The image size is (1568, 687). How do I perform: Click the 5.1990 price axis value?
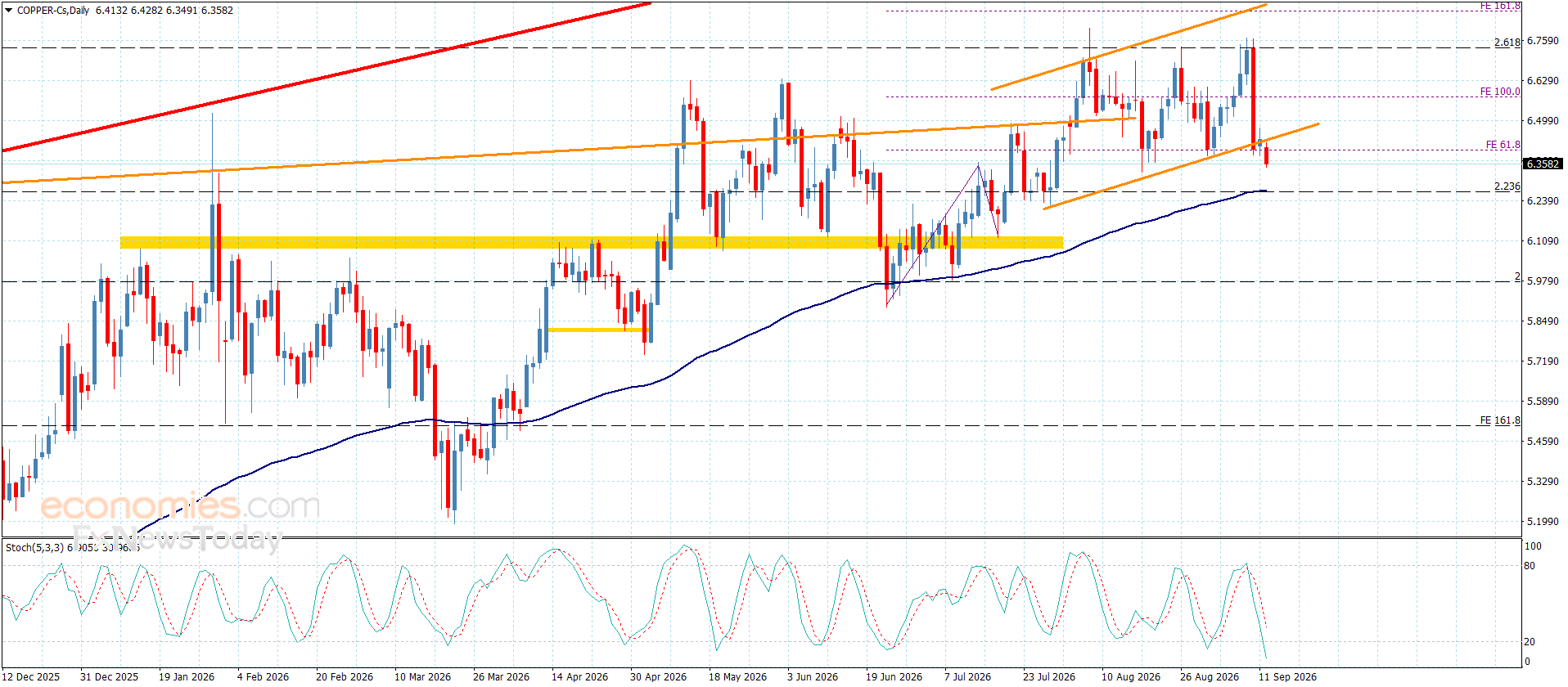coord(1543,522)
